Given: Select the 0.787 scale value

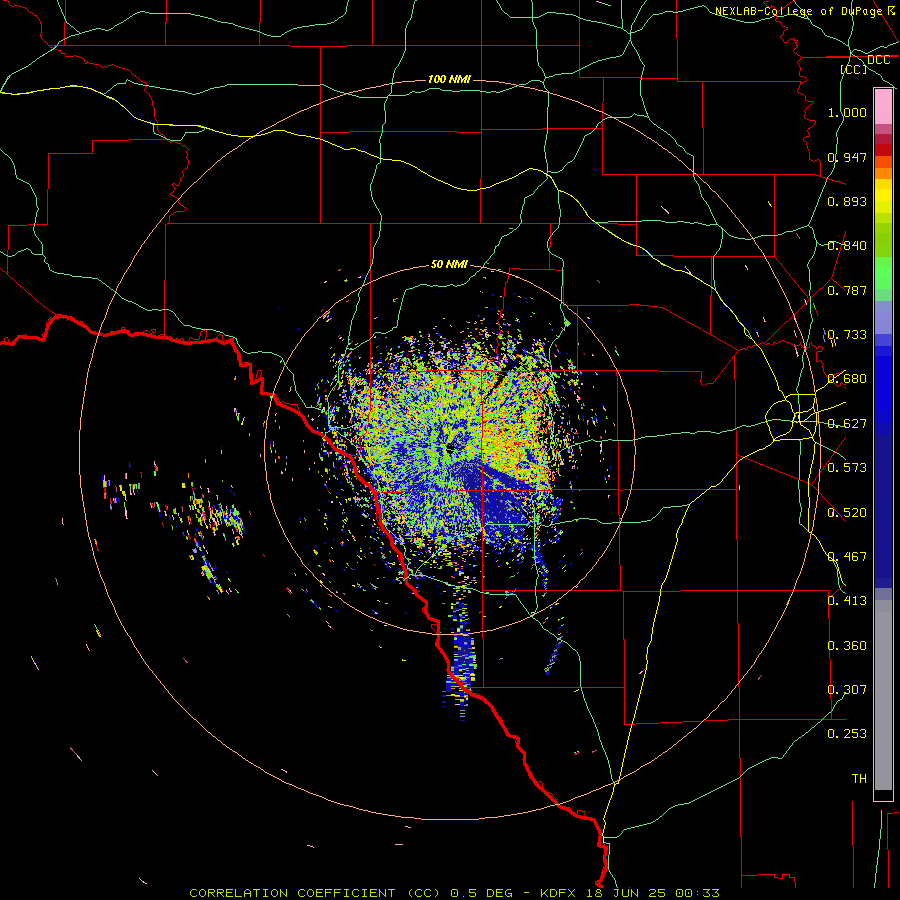Looking at the screenshot, I should [847, 290].
